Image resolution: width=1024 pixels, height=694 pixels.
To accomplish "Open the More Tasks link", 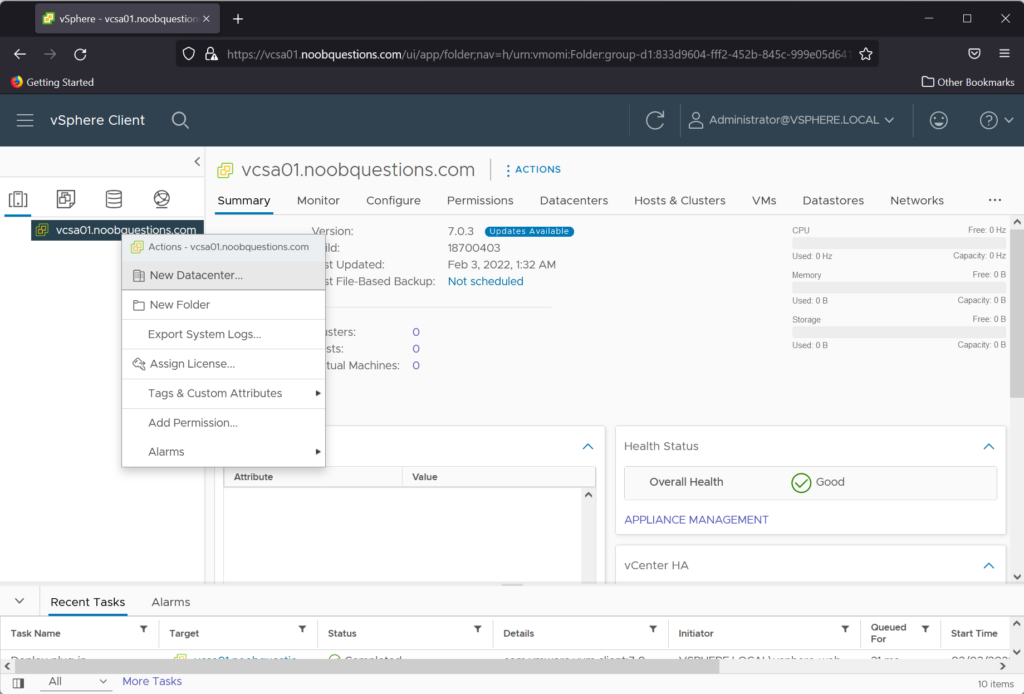I will tap(152, 682).
